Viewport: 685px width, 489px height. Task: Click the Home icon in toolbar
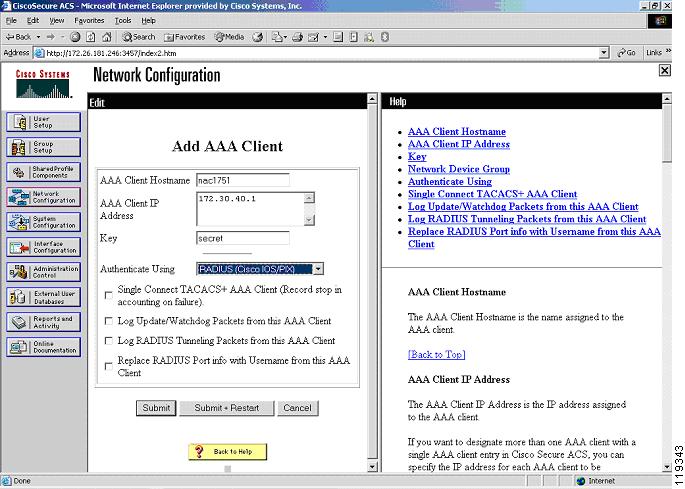tap(107, 37)
